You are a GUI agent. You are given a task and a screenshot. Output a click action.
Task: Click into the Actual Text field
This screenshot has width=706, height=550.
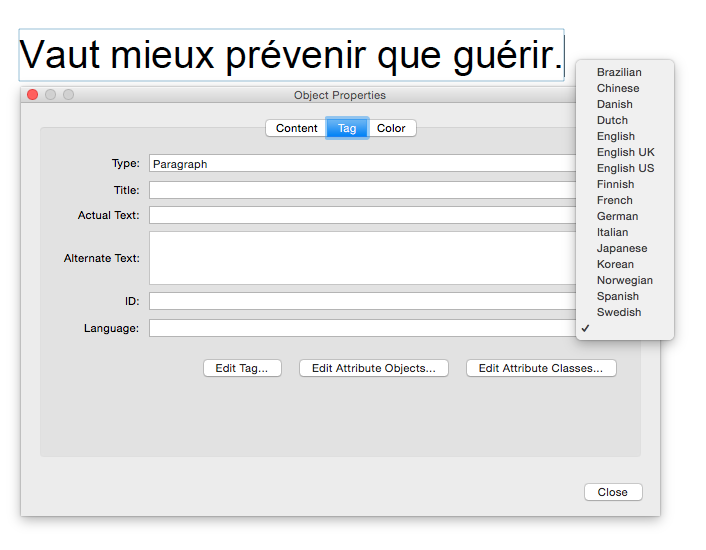pyautogui.click(x=362, y=215)
